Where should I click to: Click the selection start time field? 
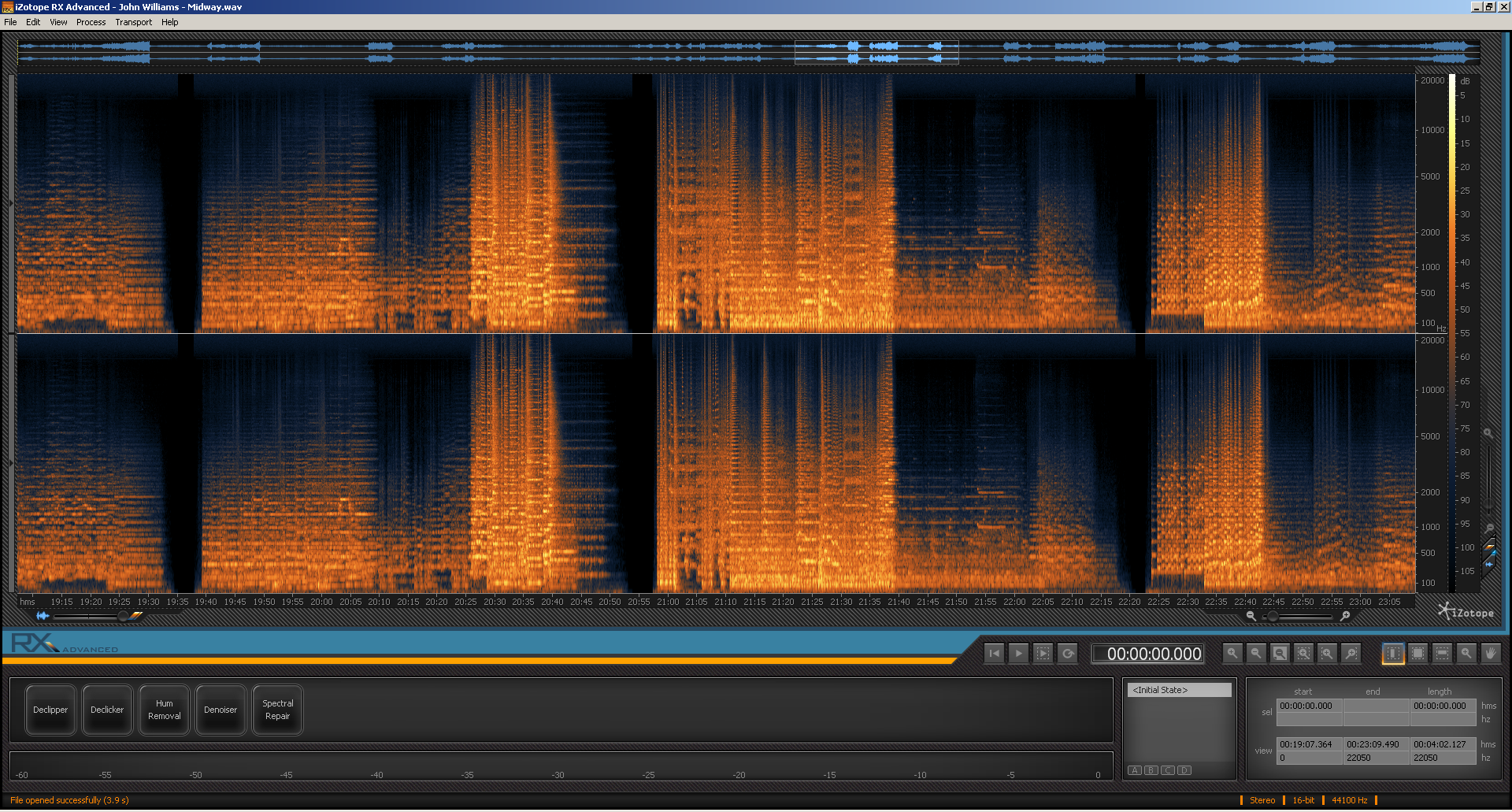pos(1310,706)
